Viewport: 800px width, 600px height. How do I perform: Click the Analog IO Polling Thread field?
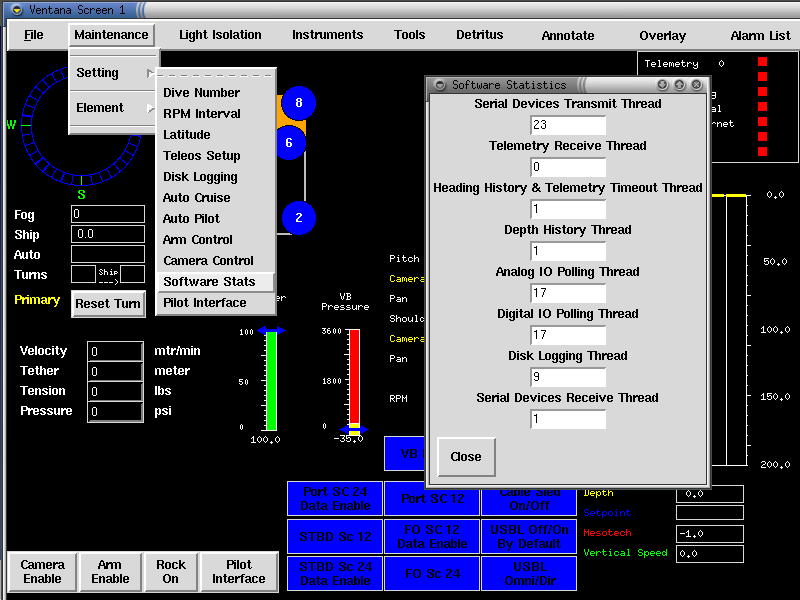click(568, 293)
